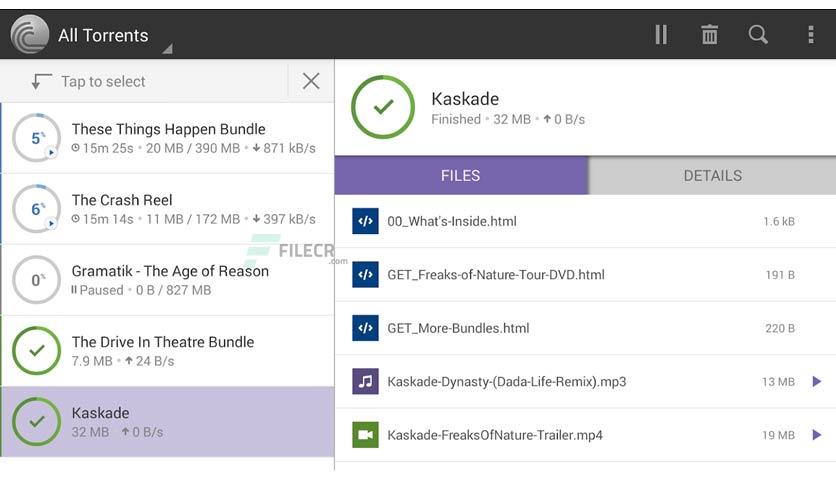Open file 00_What's-Inside.html
836x484 pixels.
585,221
